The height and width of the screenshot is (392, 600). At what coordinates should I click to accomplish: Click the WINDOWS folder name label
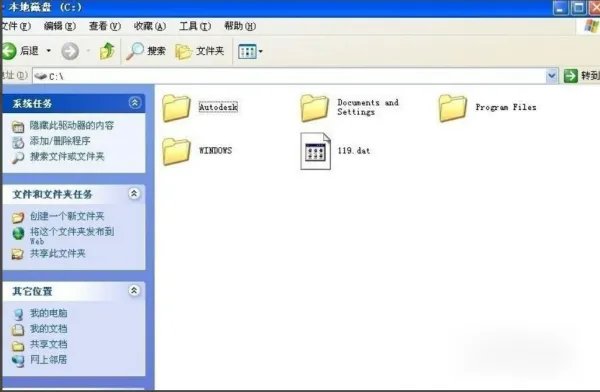(x=215, y=150)
